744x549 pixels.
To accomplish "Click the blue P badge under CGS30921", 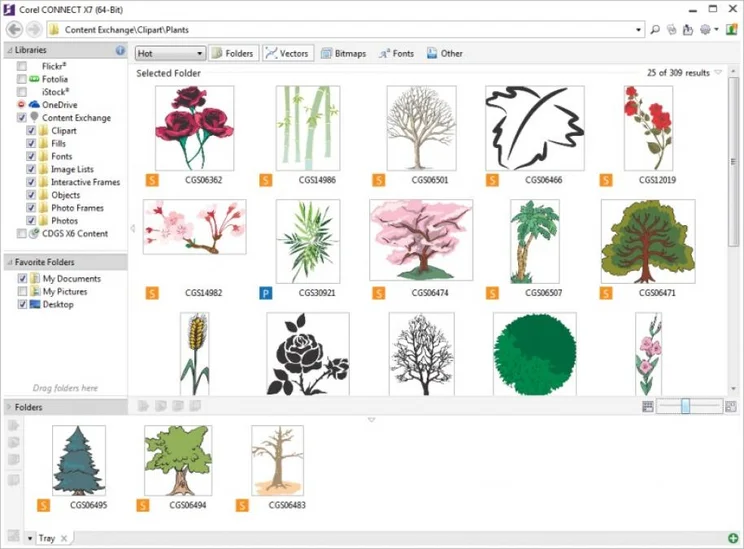I will [266, 293].
